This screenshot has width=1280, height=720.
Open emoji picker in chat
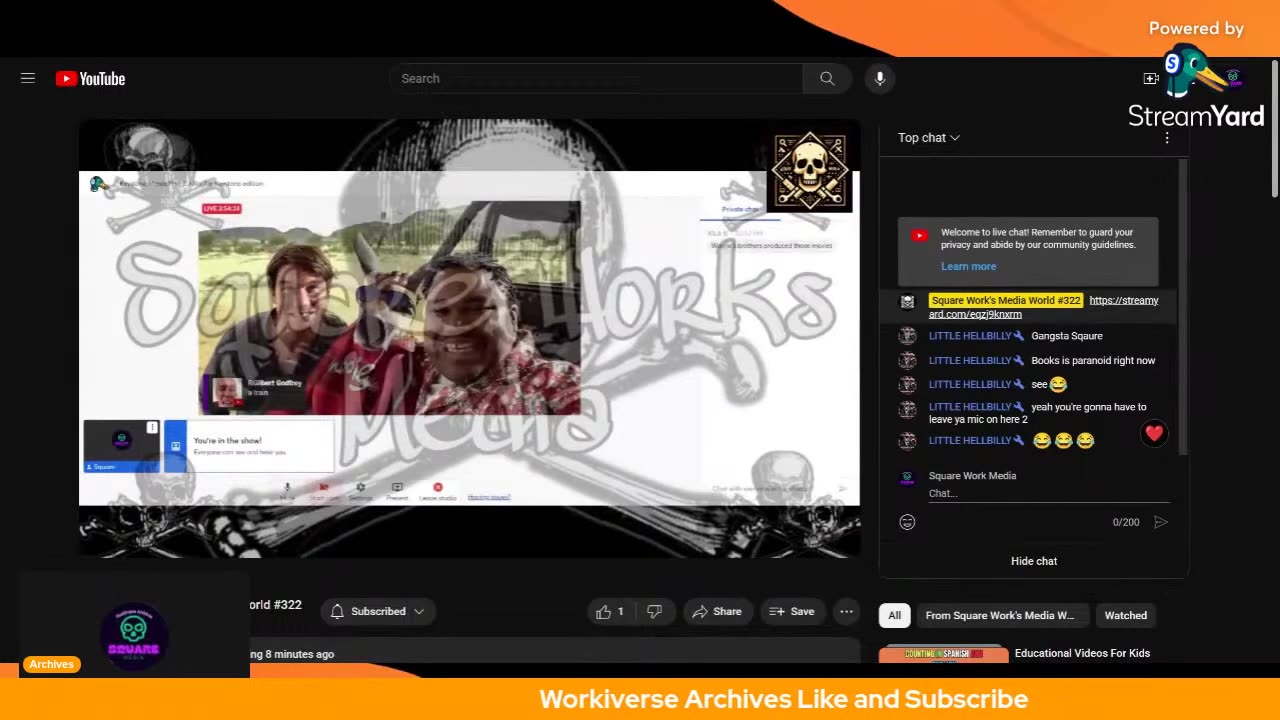coord(907,522)
